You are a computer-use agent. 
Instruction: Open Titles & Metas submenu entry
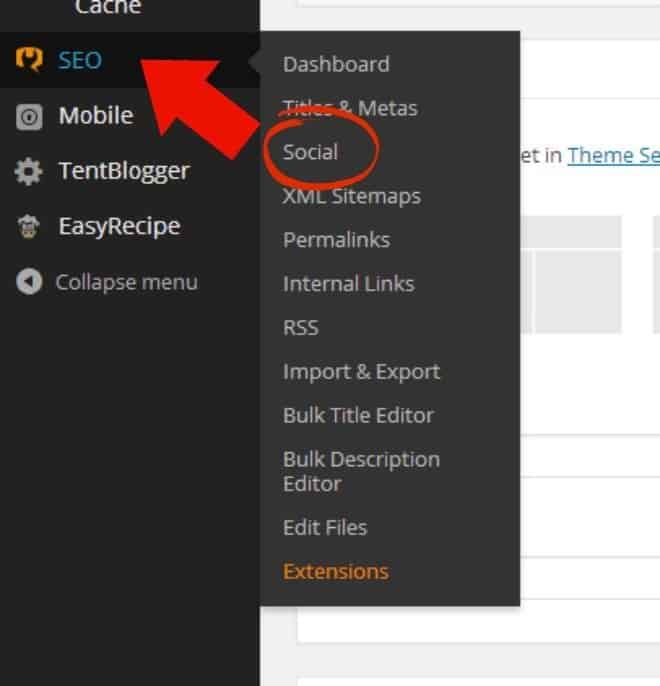[x=350, y=108]
